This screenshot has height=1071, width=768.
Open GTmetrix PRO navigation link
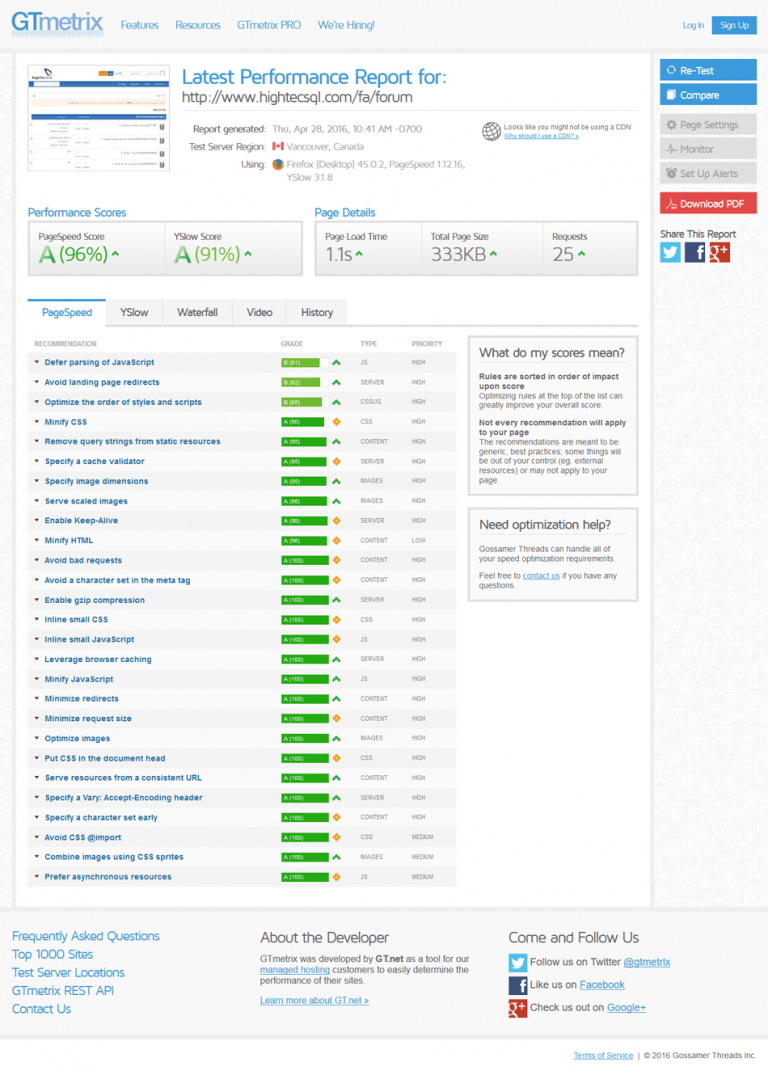(269, 25)
